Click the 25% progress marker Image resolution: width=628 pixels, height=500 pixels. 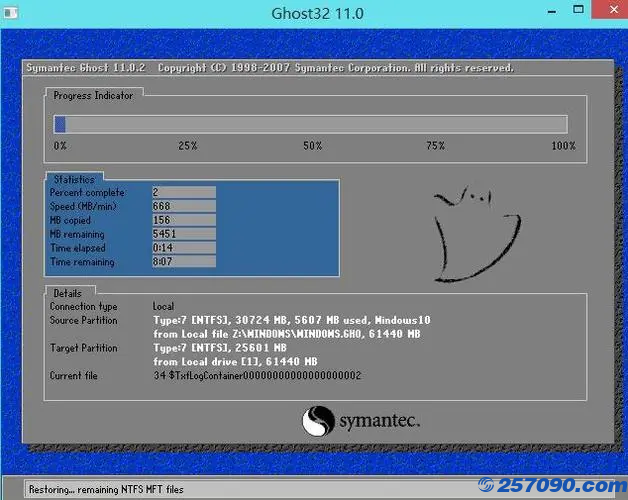pyautogui.click(x=187, y=146)
